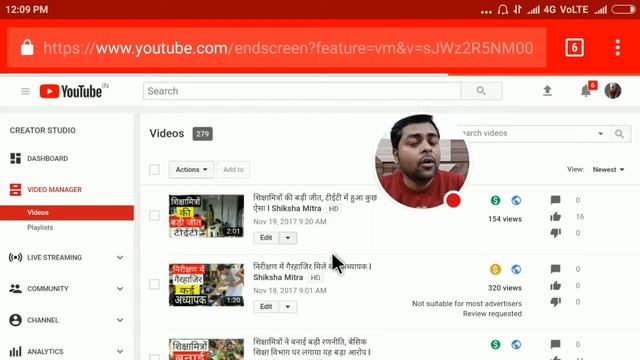Click the 279 video count badge
This screenshot has height=360, width=640.
pyautogui.click(x=202, y=134)
